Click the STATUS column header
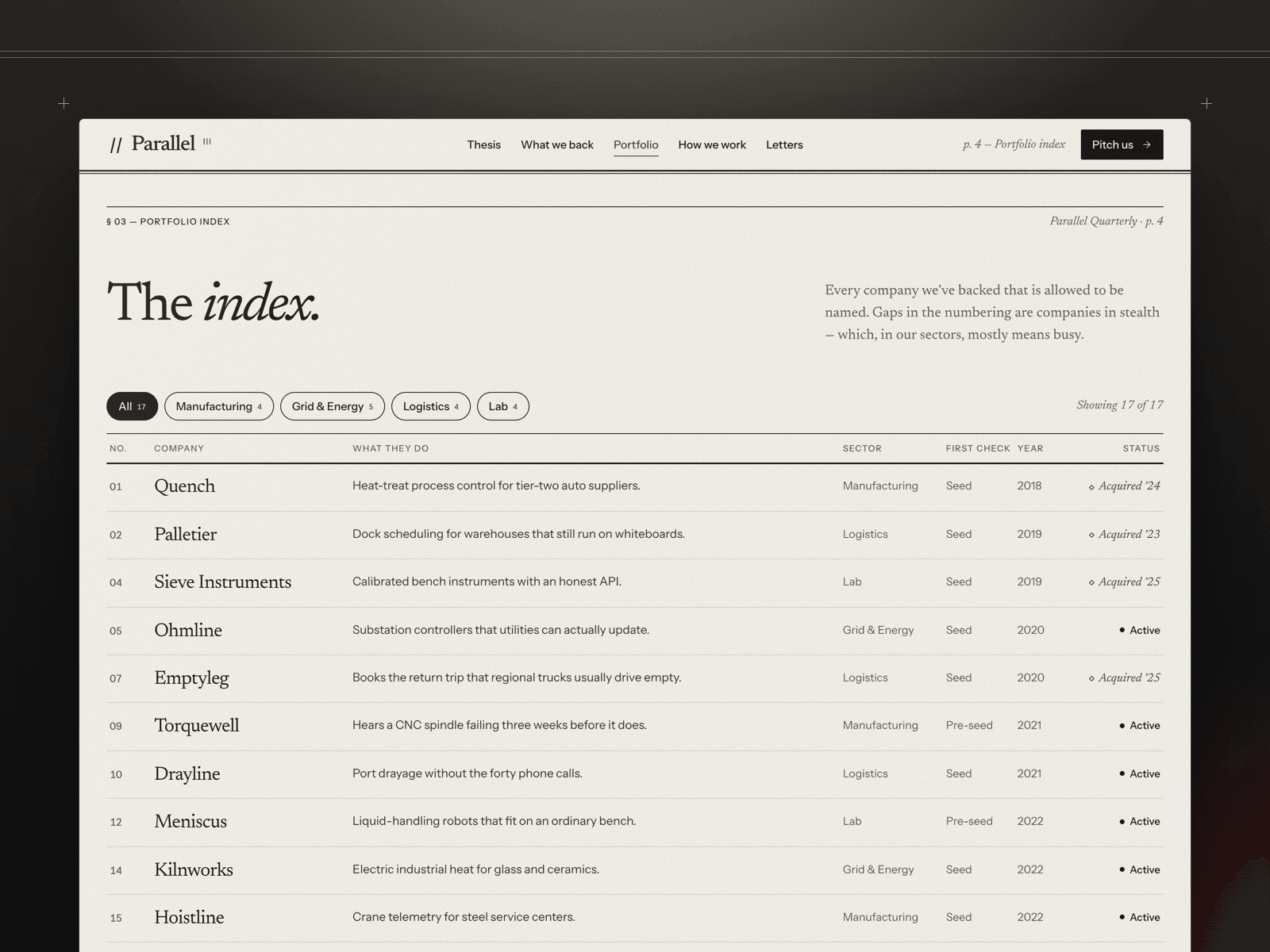The height and width of the screenshot is (952, 1270). [x=1141, y=448]
